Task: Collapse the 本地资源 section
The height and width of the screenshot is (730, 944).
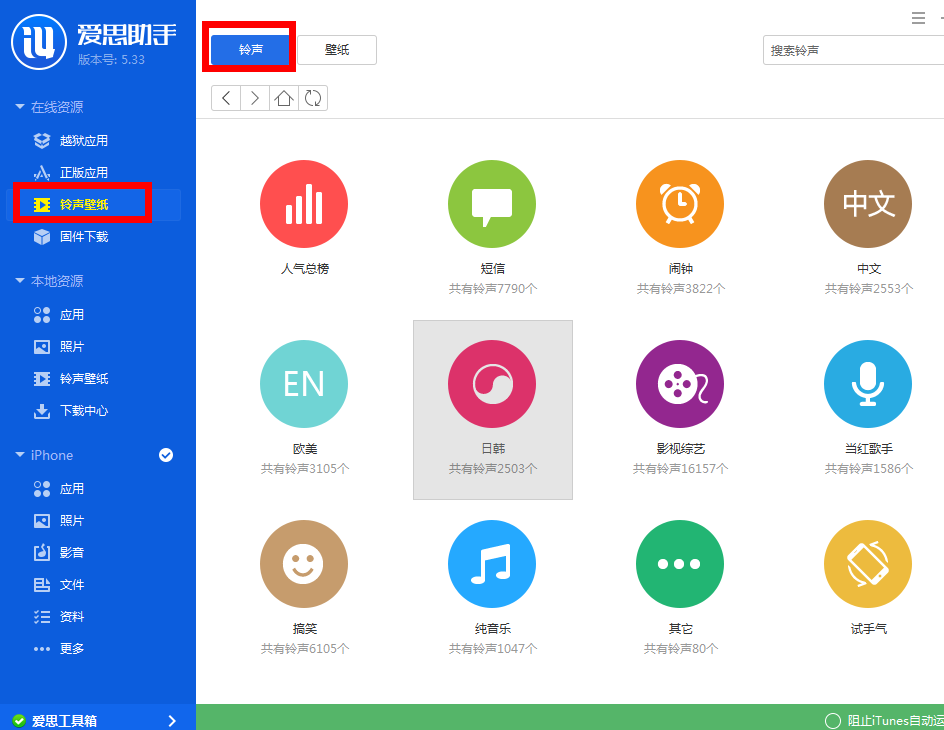Action: (58, 280)
